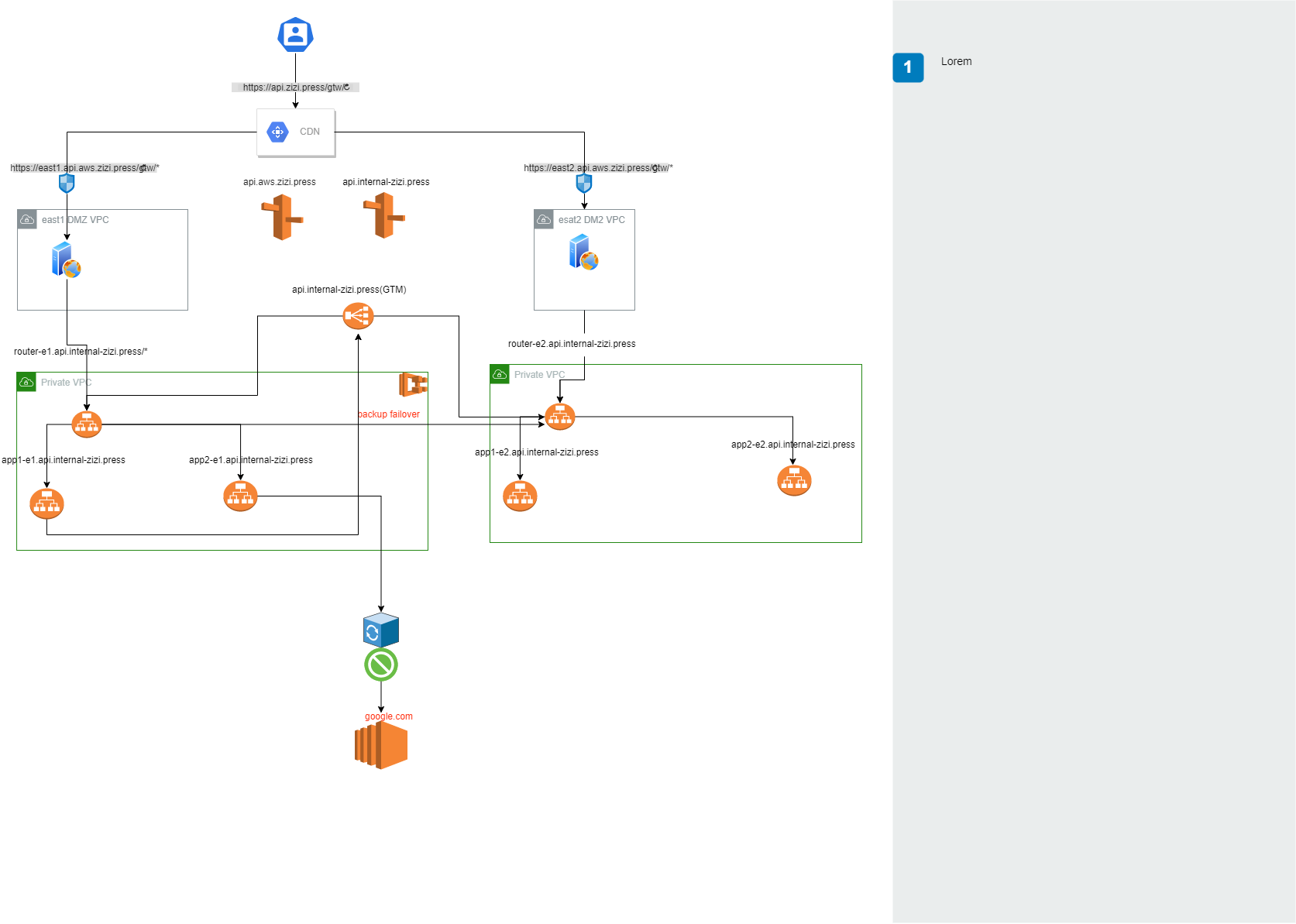The image size is (1296, 924).
Task: Select the api.aws.zizi.press Route 53 icon
Action: pos(282,217)
